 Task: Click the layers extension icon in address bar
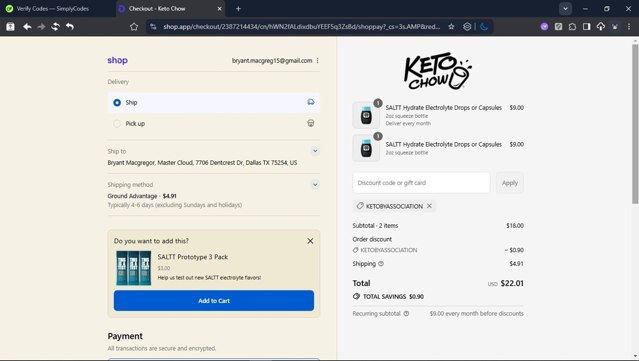(x=467, y=27)
